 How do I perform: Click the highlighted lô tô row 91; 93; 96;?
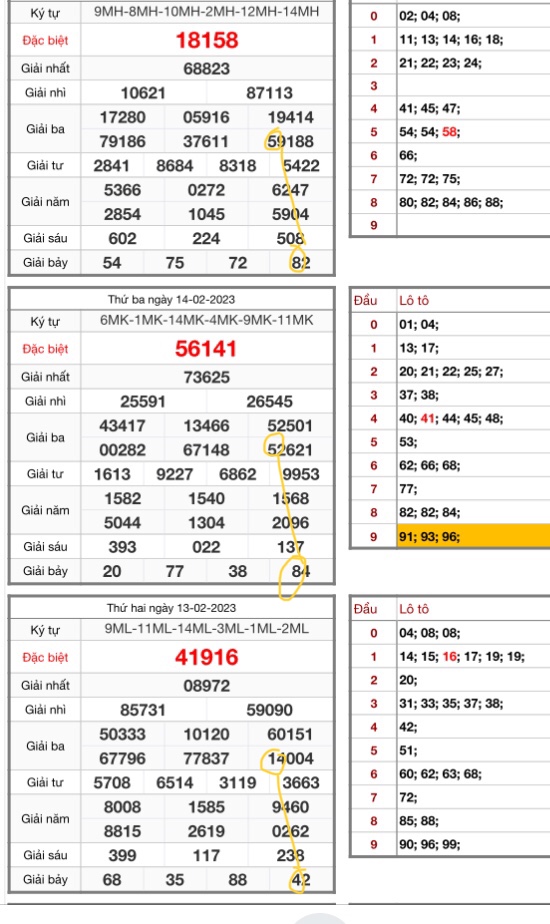point(474,537)
